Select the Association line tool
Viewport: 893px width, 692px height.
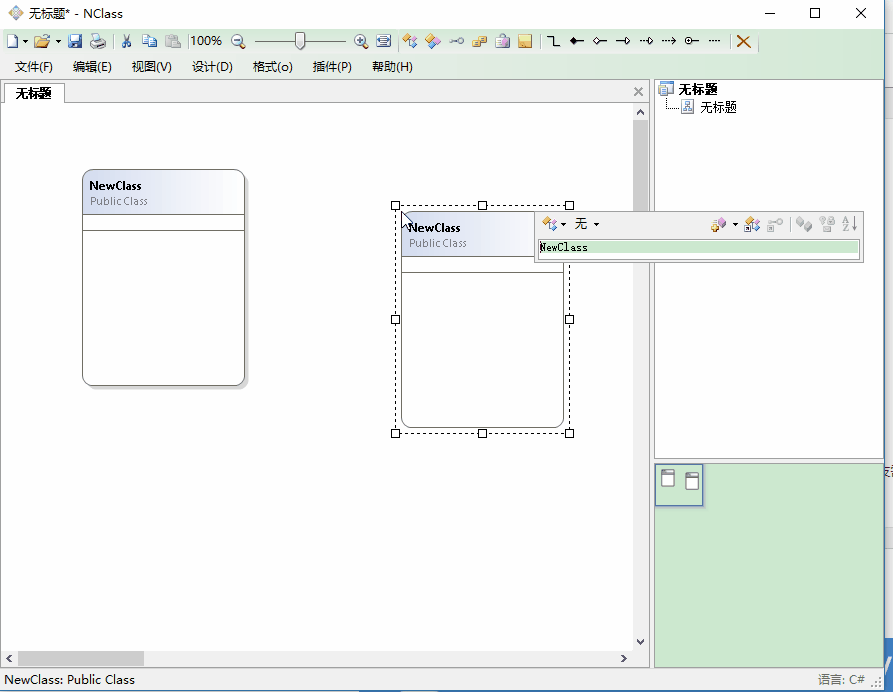[553, 41]
